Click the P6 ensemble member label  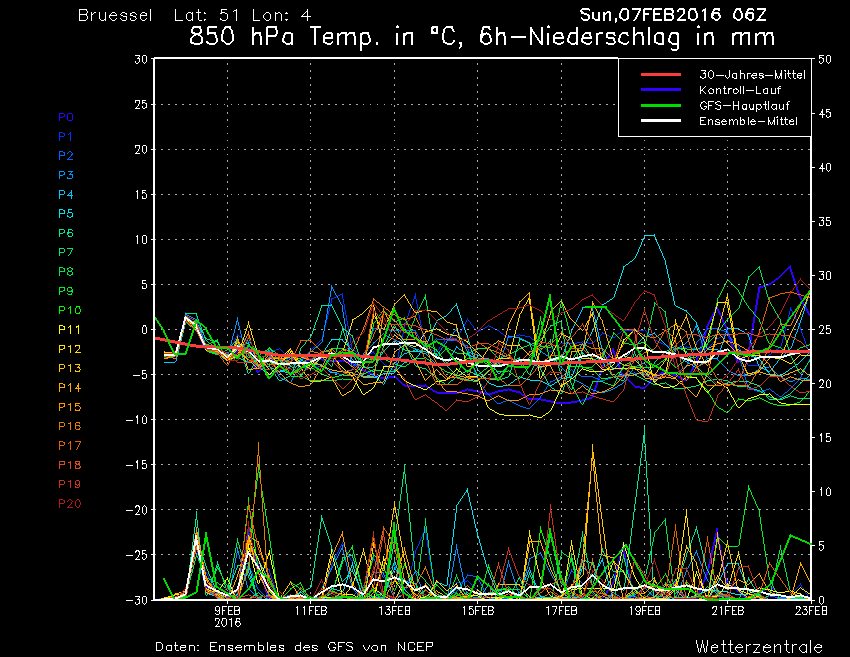tap(66, 233)
